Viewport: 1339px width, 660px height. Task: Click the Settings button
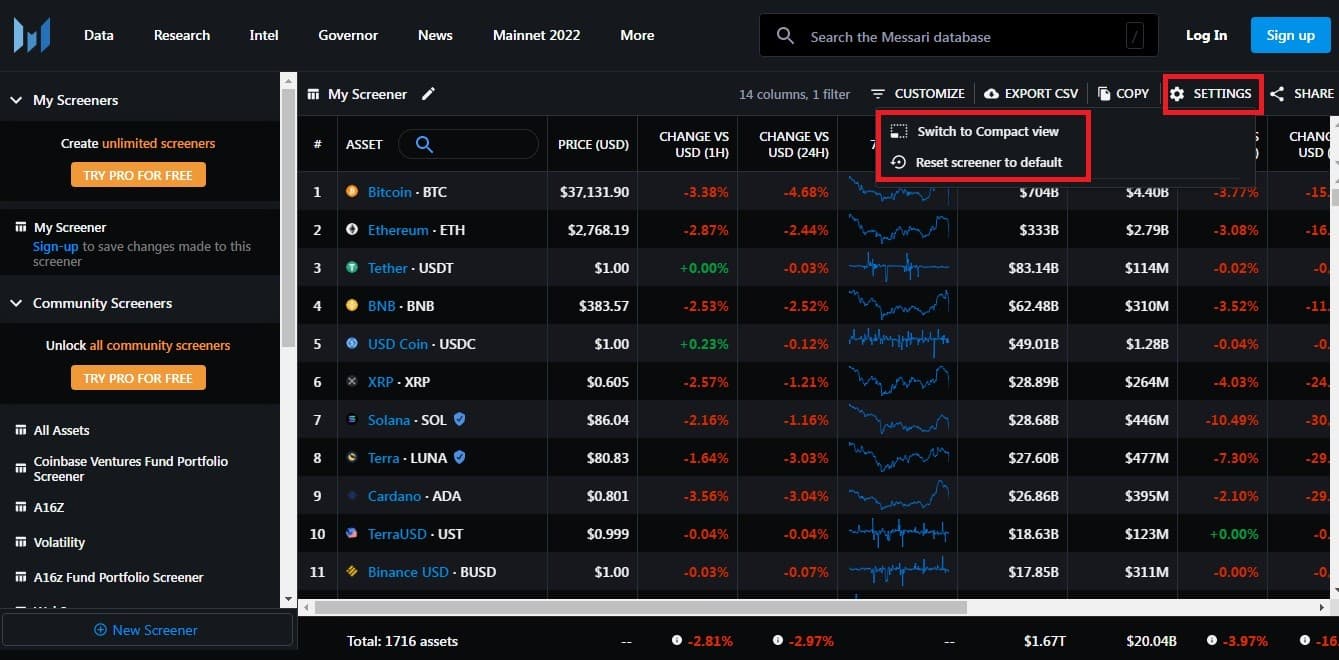[1211, 94]
